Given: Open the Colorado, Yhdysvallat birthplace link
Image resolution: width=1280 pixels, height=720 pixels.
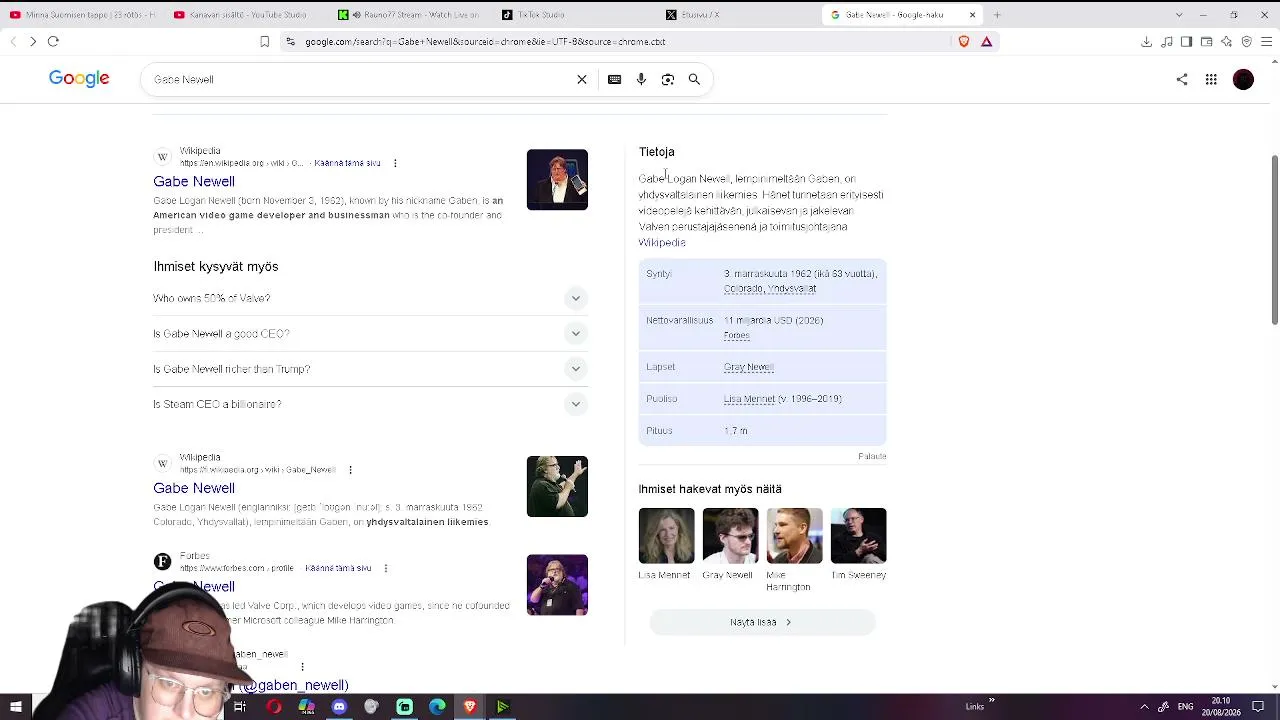Looking at the screenshot, I should [x=770, y=289].
